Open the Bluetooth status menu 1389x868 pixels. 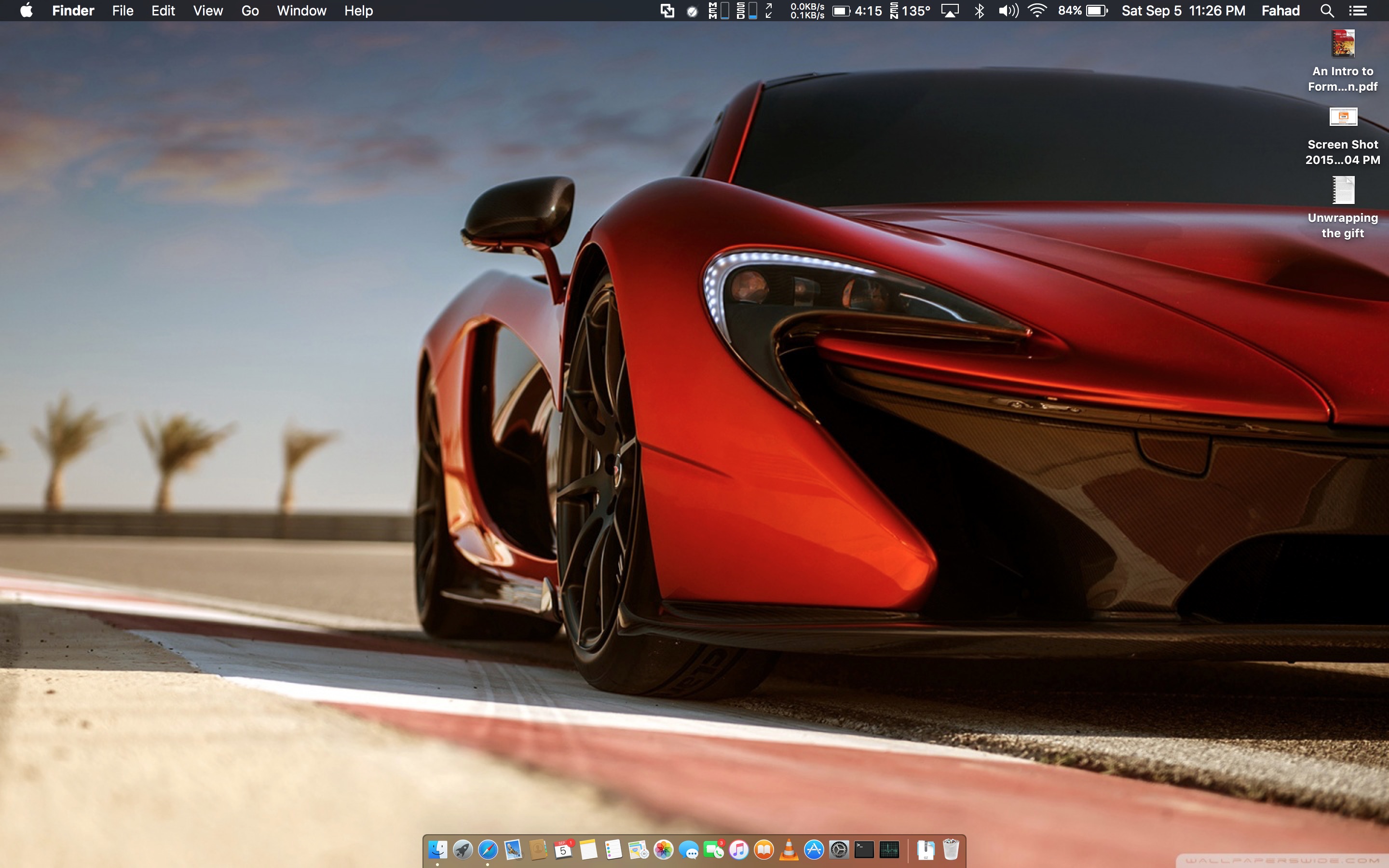pos(979,10)
